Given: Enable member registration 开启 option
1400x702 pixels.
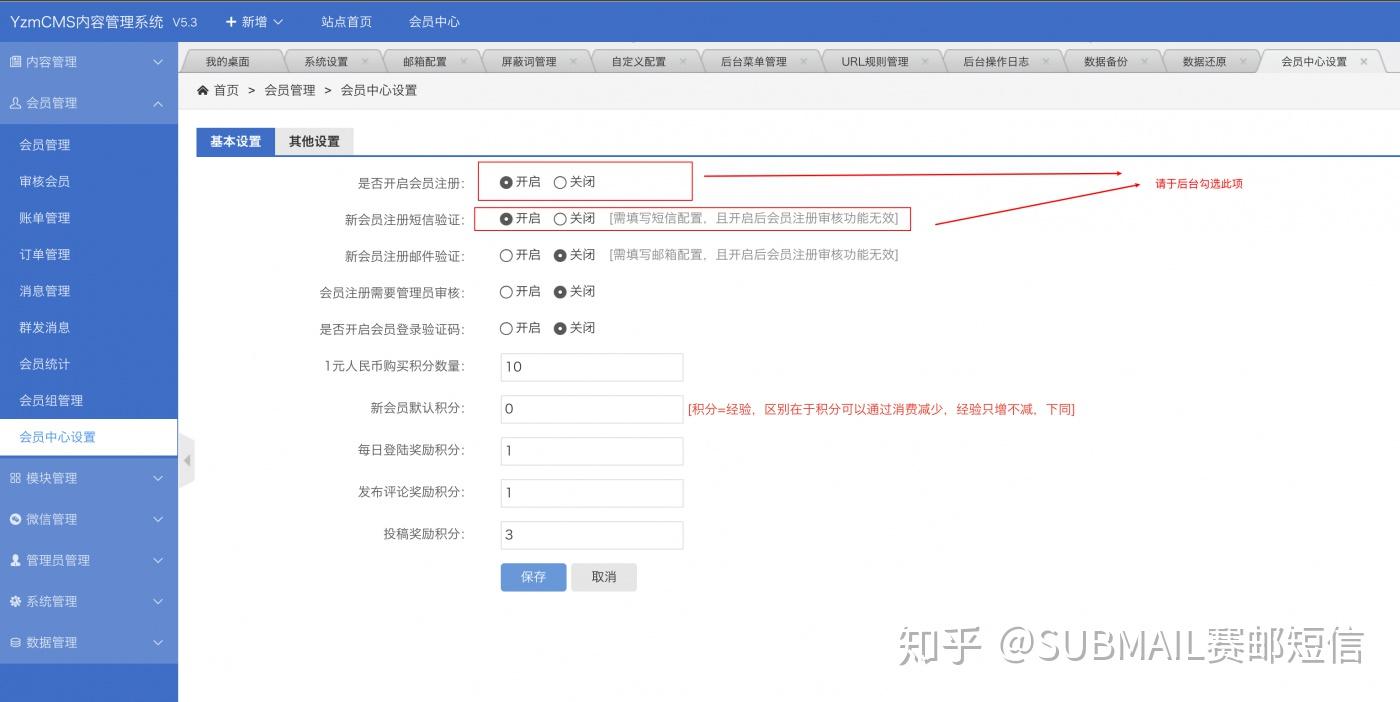Looking at the screenshot, I should tap(506, 182).
